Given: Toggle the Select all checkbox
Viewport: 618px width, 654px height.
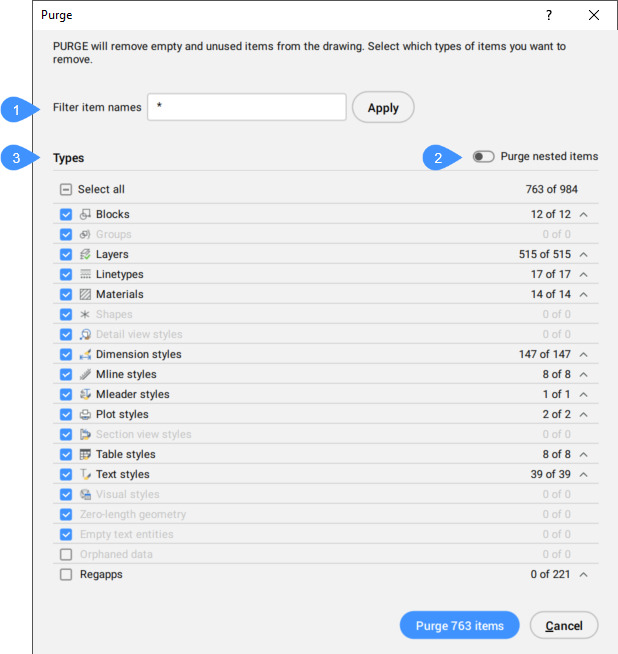Looking at the screenshot, I should click(66, 189).
